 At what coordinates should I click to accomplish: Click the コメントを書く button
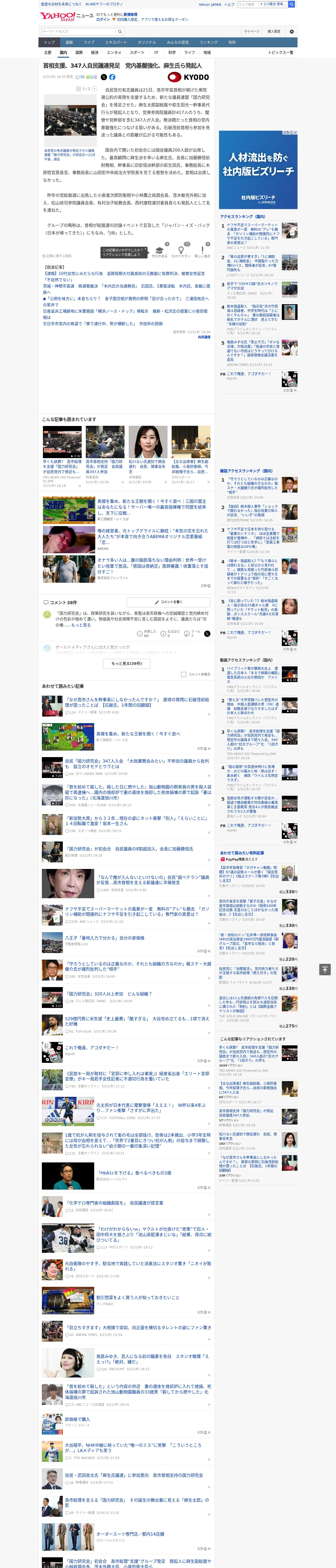(x=169, y=602)
